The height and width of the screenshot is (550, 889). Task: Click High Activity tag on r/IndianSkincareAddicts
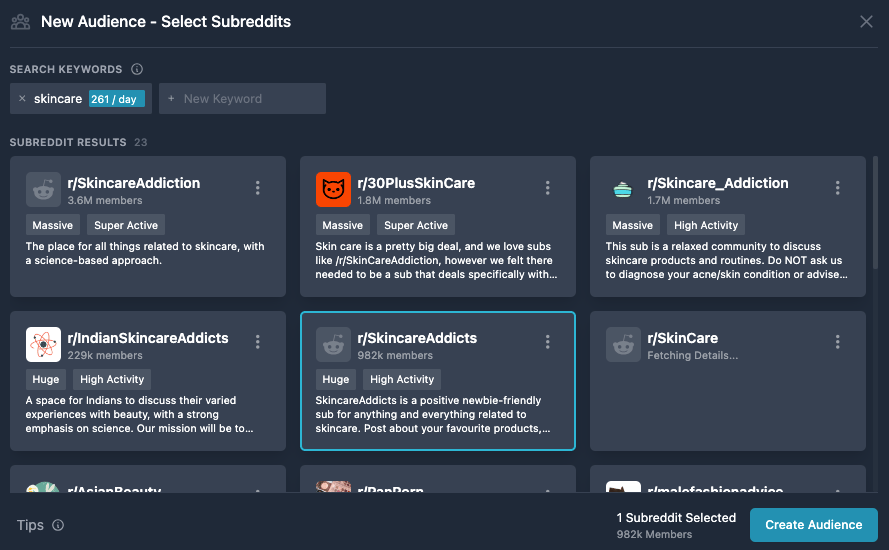pyautogui.click(x=112, y=379)
